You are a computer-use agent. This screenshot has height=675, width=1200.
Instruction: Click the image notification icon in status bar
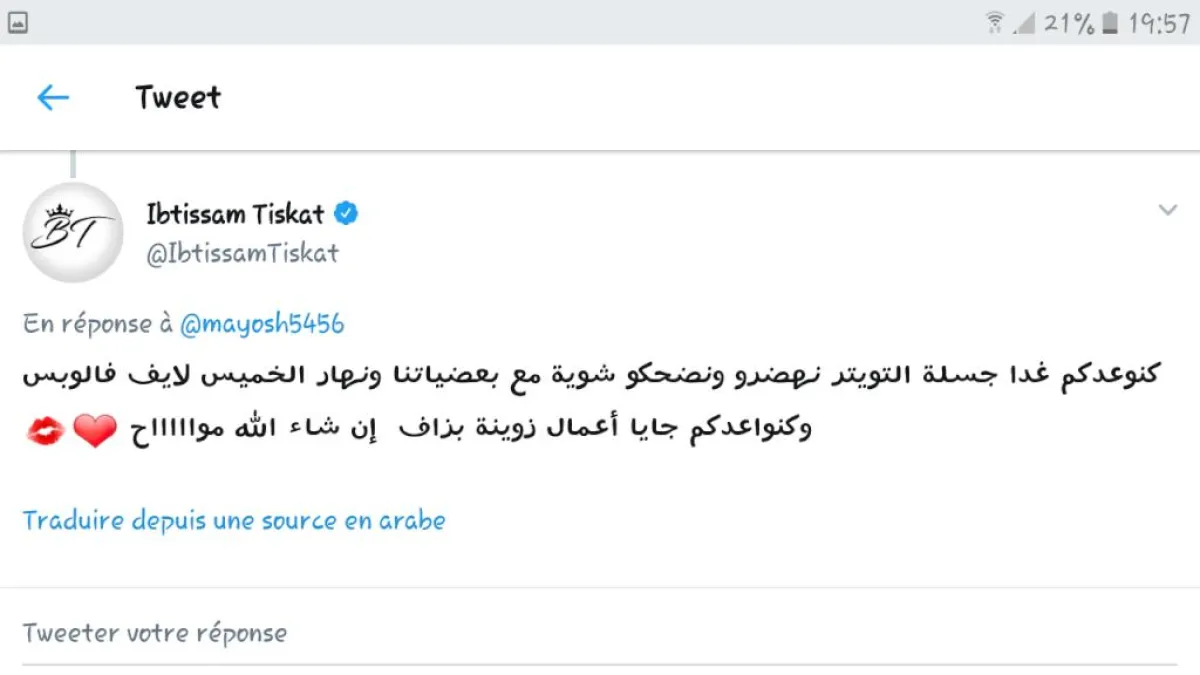(17, 23)
